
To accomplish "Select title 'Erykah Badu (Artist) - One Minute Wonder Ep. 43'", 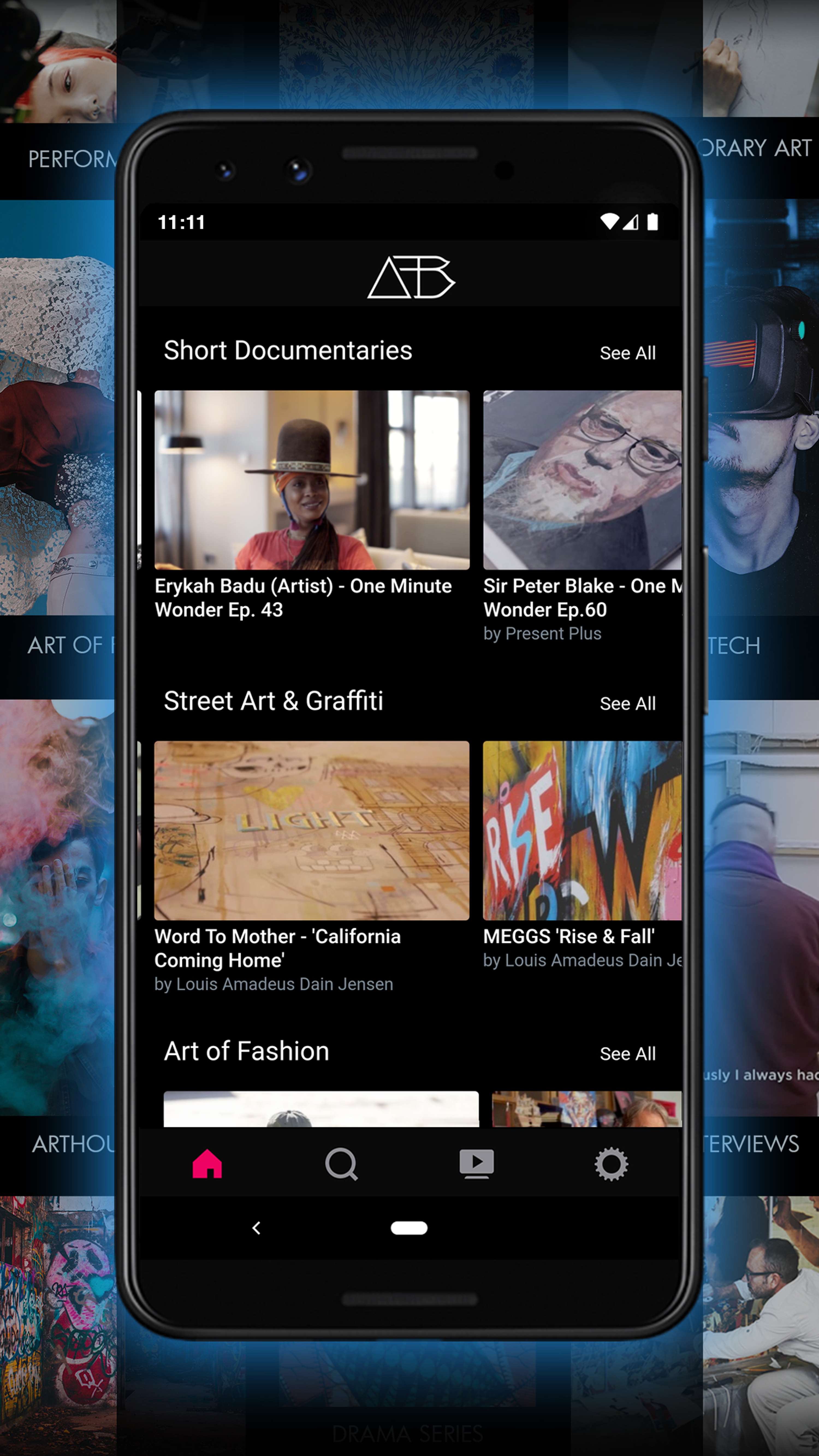I will pos(303,597).
